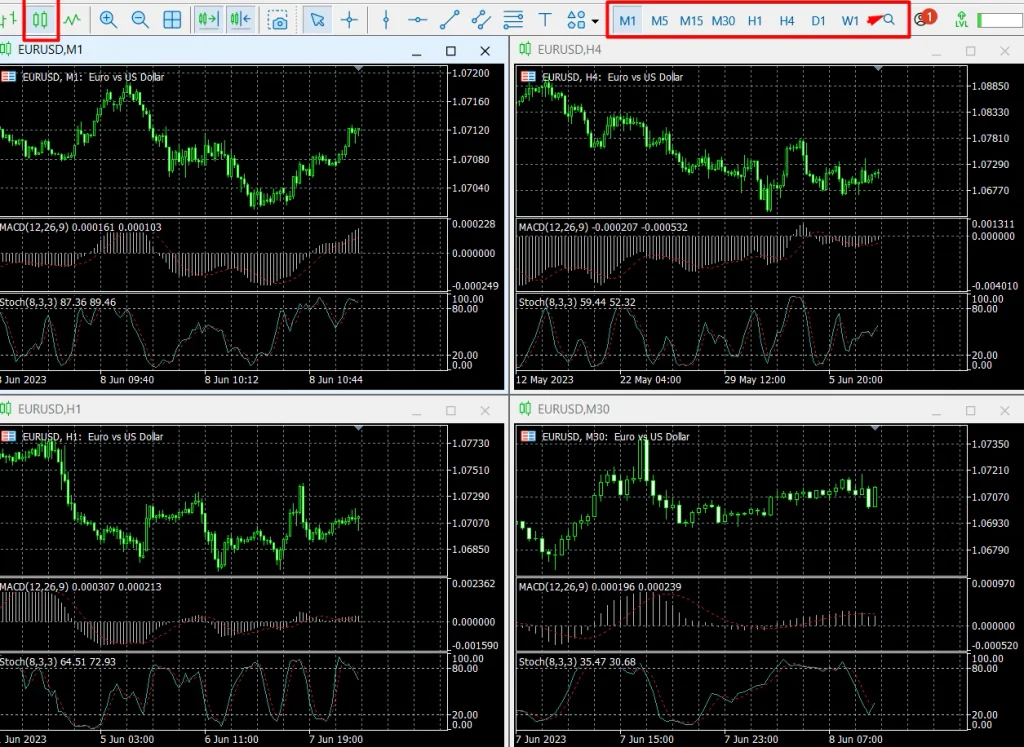1024x747 pixels.
Task: Activate the EURUSD,M30 chart window title
Action: (x=573, y=409)
